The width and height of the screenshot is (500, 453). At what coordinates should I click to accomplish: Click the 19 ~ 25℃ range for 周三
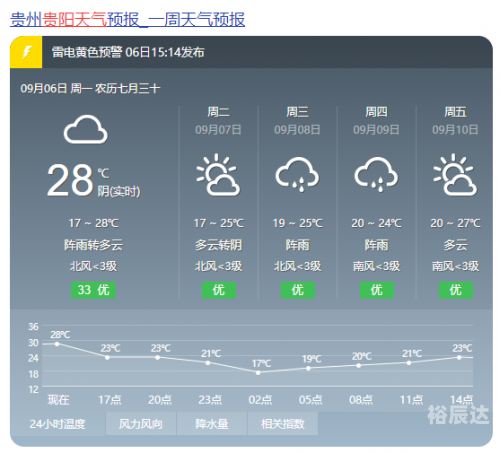[298, 223]
